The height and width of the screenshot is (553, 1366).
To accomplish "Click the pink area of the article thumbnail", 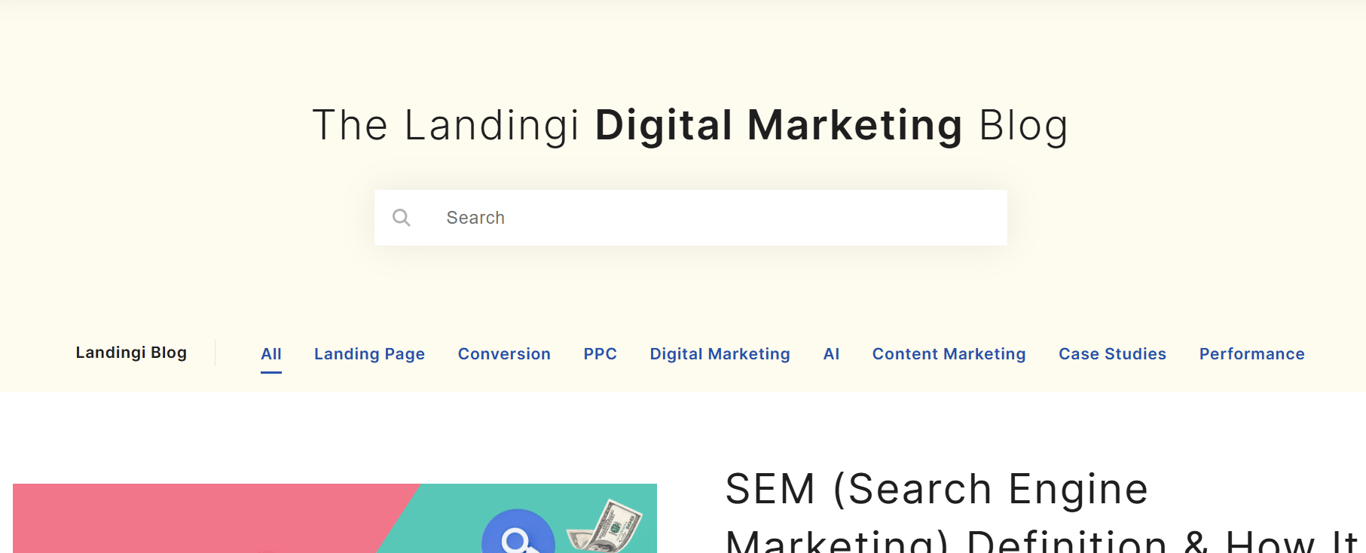I will click(x=200, y=520).
